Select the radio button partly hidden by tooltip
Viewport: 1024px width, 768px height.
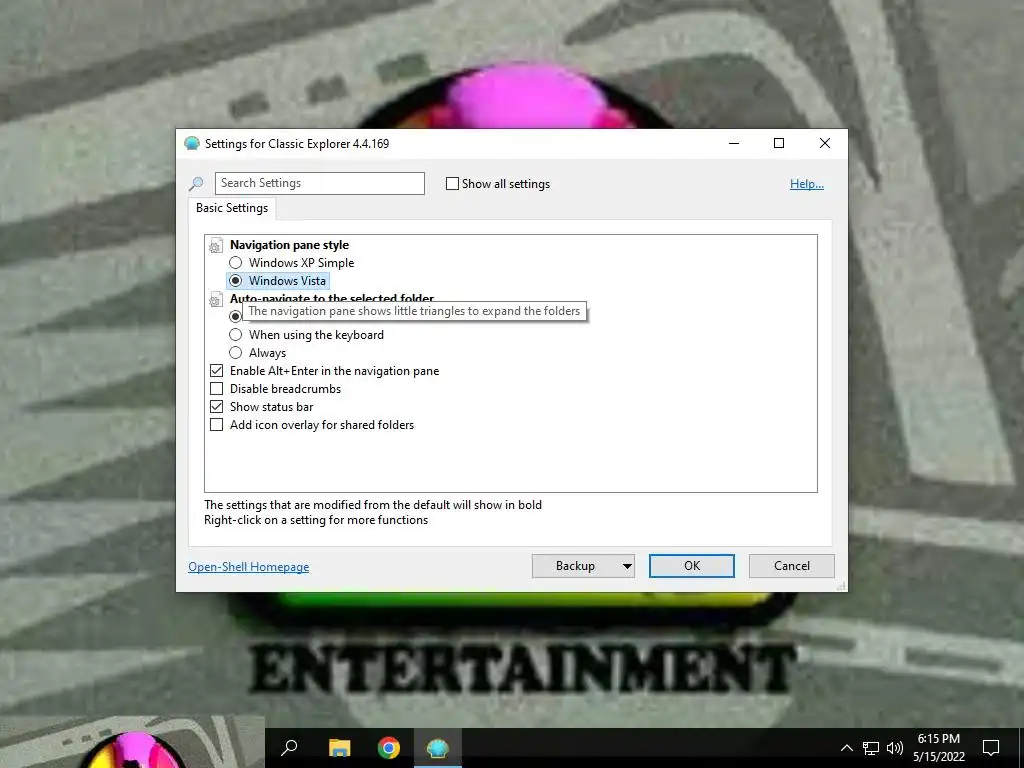(x=235, y=317)
